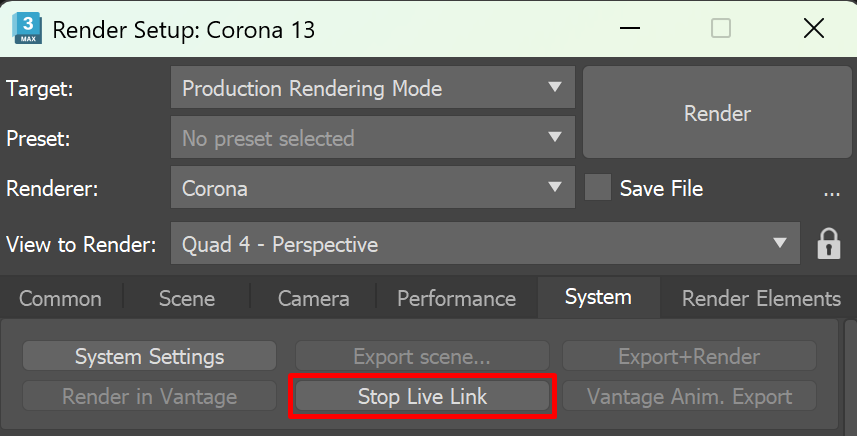
Task: Expand the View to Render dropdown
Action: 485,244
